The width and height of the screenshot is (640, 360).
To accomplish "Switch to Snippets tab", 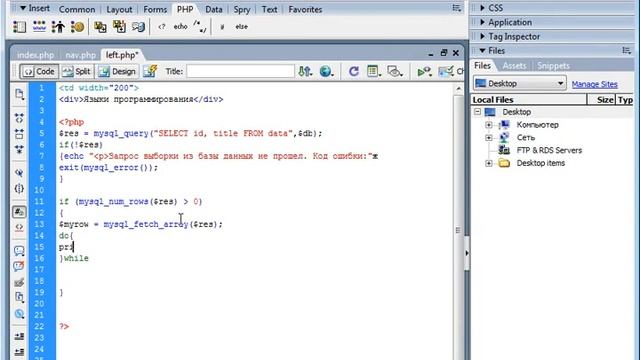I will [553, 66].
